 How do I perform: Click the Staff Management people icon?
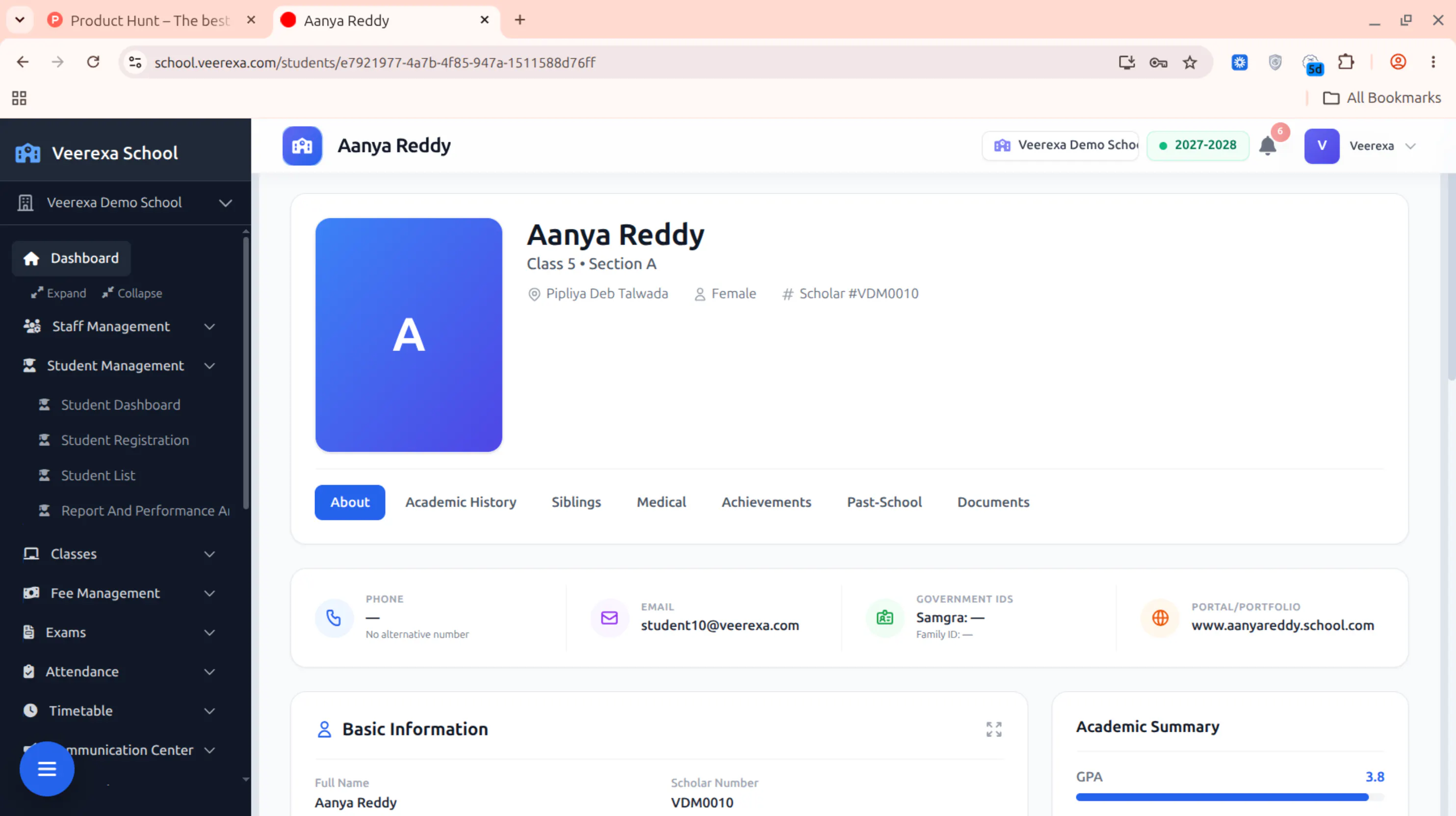click(32, 326)
